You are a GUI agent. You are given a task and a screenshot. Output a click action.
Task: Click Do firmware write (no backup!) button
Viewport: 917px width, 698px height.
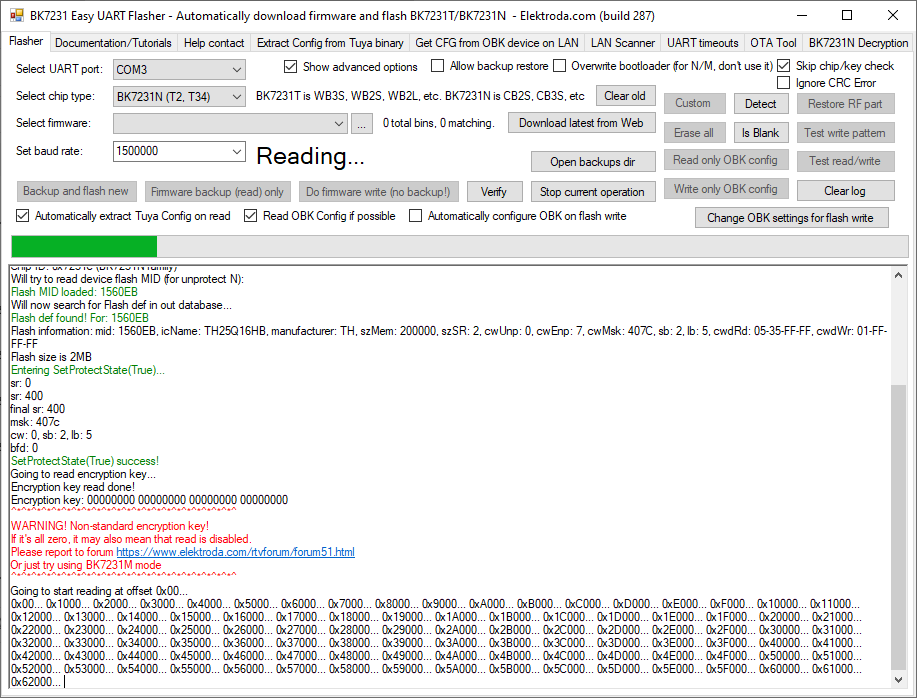pos(378,192)
